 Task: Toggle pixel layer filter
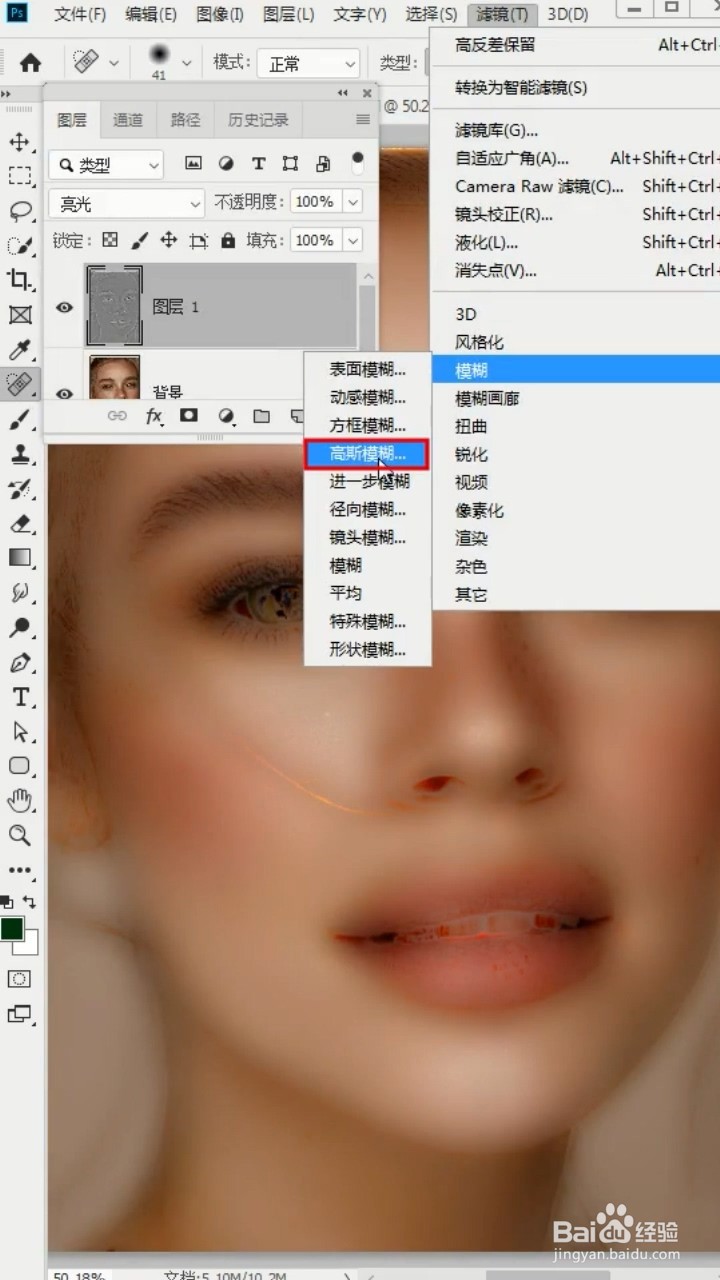193,164
